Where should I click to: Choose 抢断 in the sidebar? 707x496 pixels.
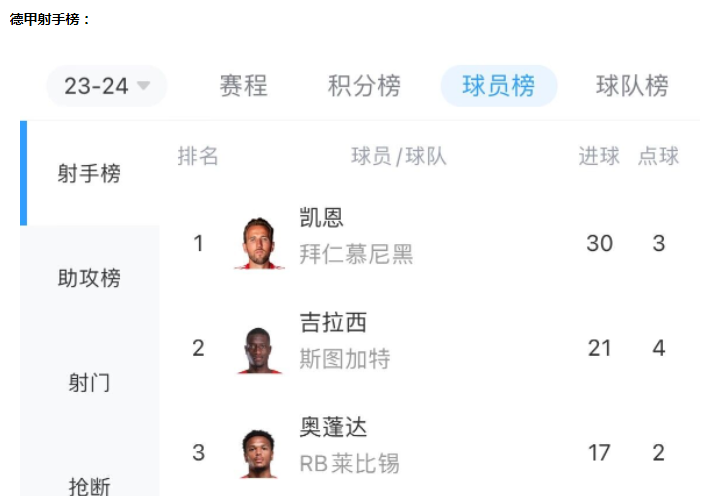pos(89,486)
